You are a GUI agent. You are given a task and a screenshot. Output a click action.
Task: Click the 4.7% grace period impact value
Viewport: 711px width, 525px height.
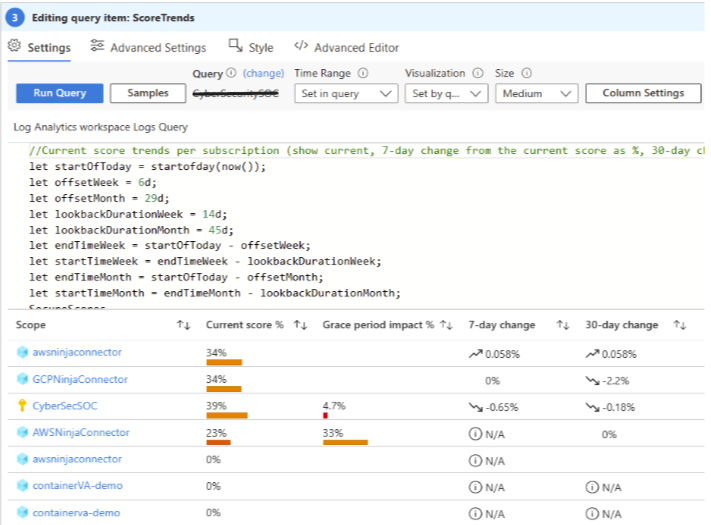coord(334,406)
